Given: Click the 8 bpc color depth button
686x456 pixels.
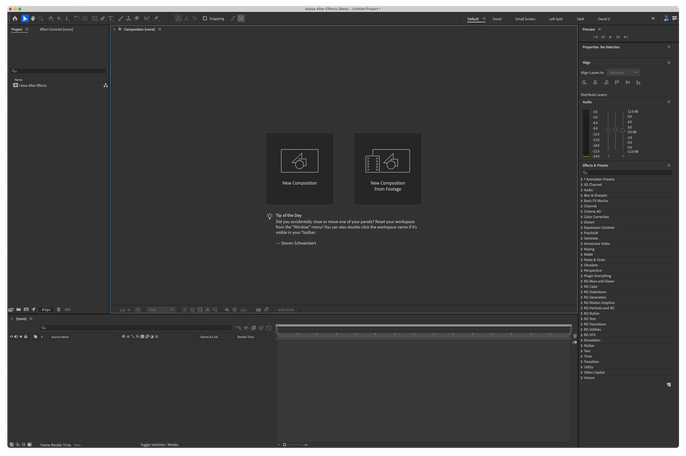Looking at the screenshot, I should (46, 309).
